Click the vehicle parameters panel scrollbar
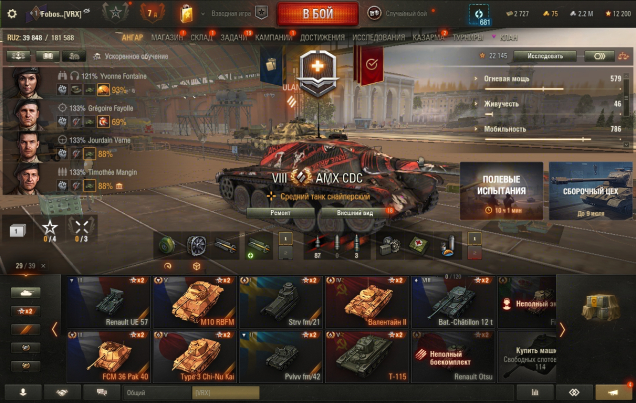636x403 pixels. [x=626, y=111]
